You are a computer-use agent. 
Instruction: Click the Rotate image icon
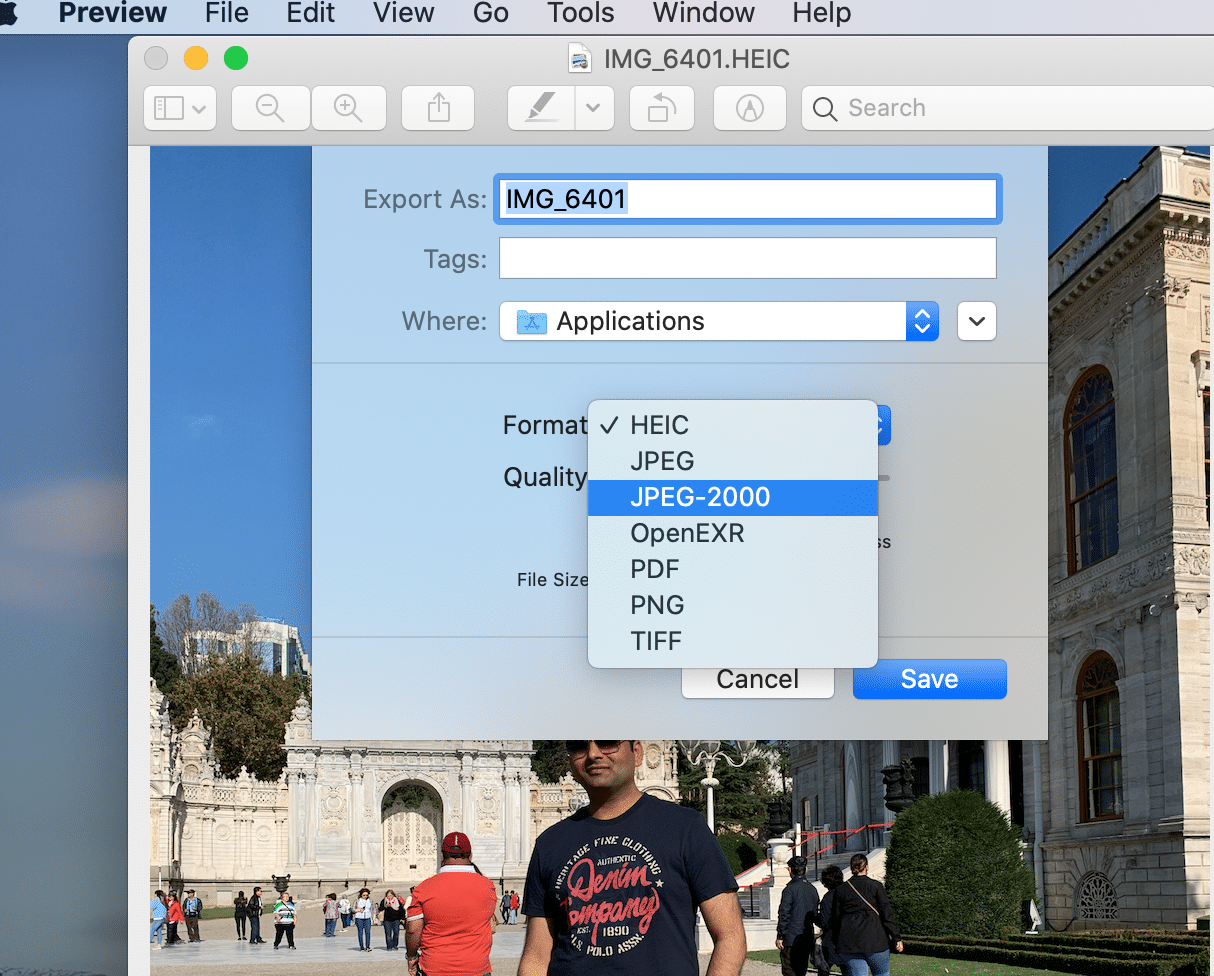pyautogui.click(x=661, y=108)
